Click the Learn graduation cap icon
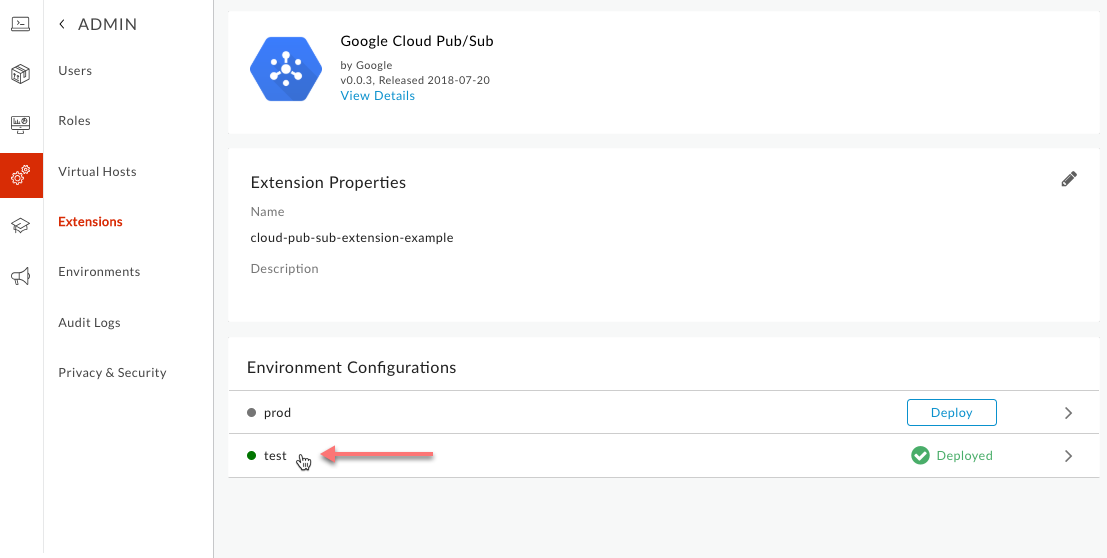The height and width of the screenshot is (558, 1107). tap(20, 226)
